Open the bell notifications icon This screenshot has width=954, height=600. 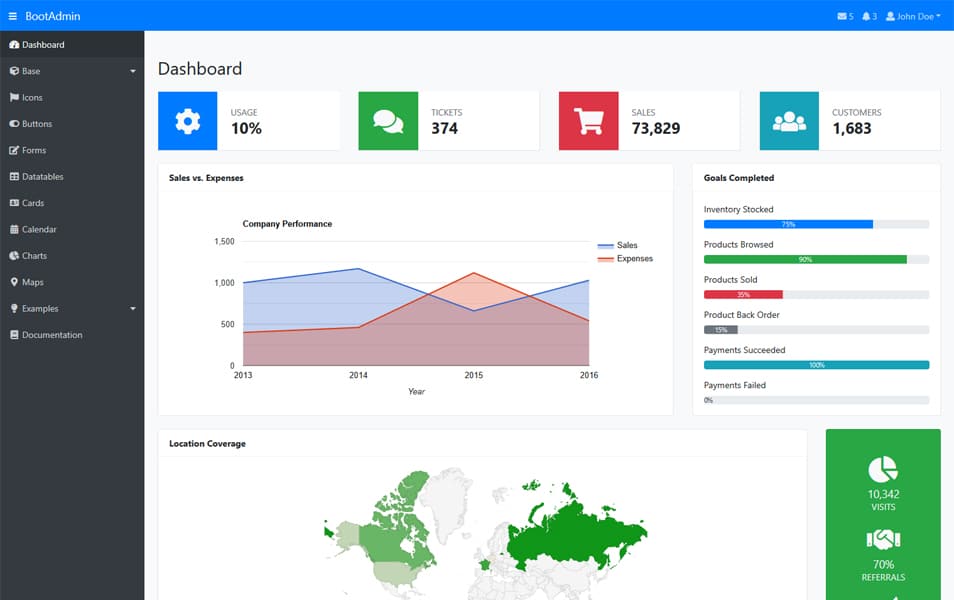pos(866,16)
